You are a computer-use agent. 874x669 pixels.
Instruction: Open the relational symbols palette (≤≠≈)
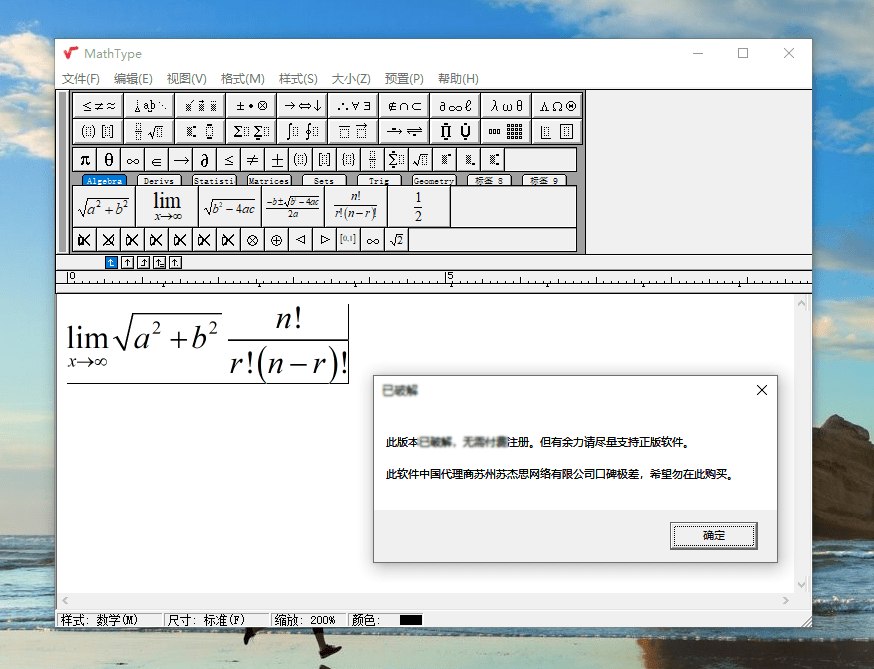coord(98,105)
